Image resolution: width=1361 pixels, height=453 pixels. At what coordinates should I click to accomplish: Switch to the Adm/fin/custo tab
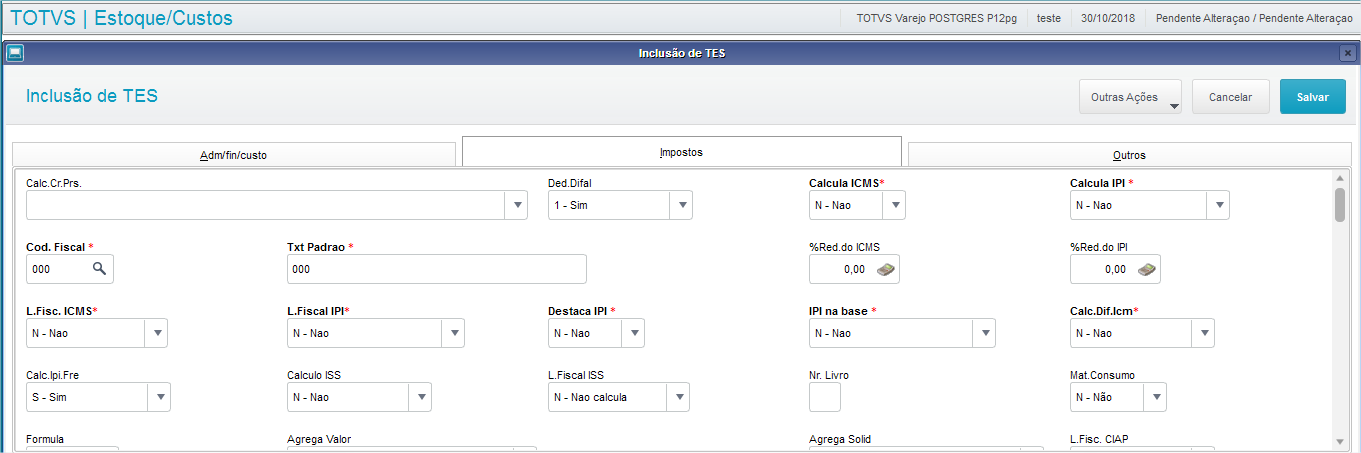pos(233,155)
